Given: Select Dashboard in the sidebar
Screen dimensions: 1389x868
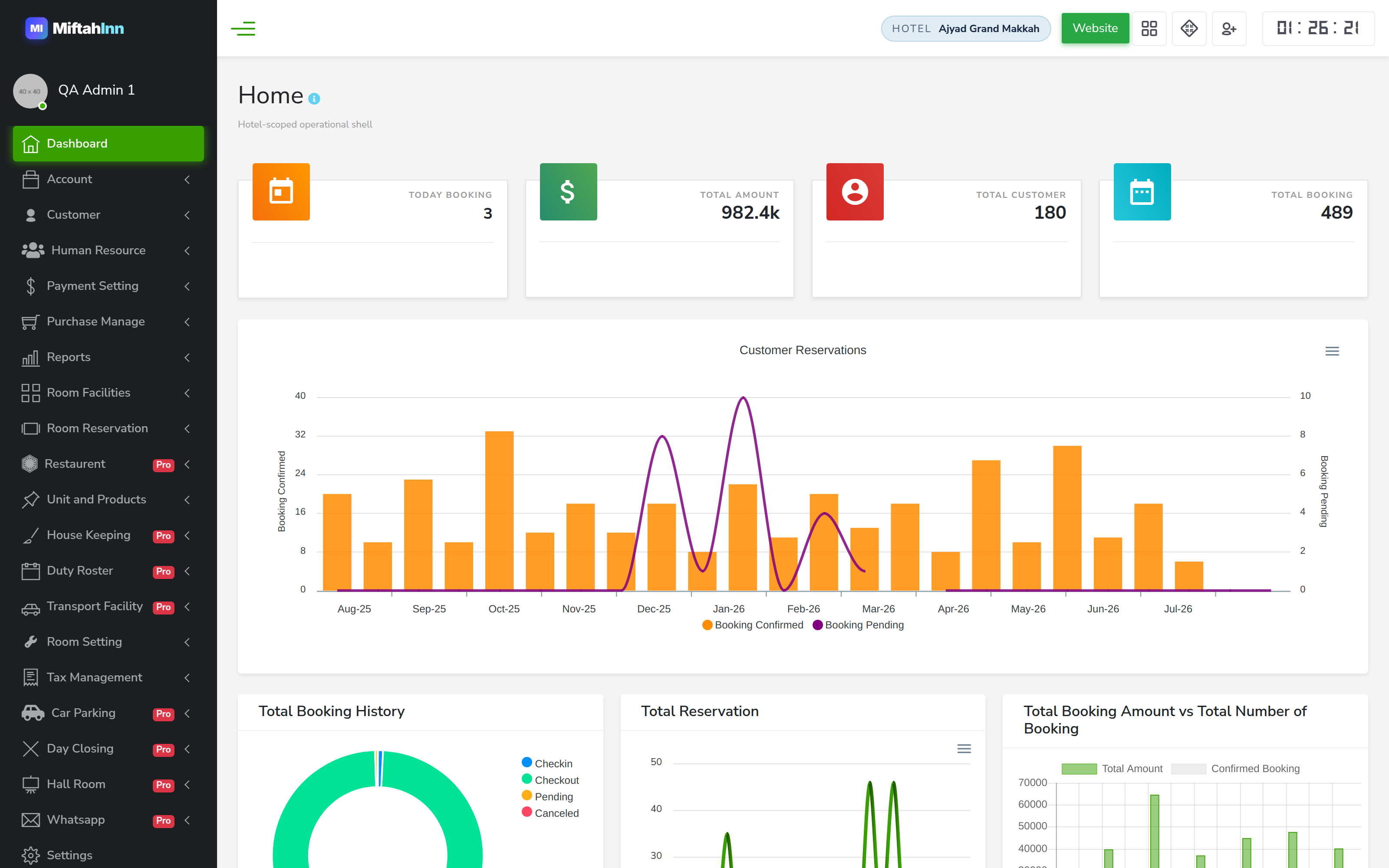Looking at the screenshot, I should [108, 144].
